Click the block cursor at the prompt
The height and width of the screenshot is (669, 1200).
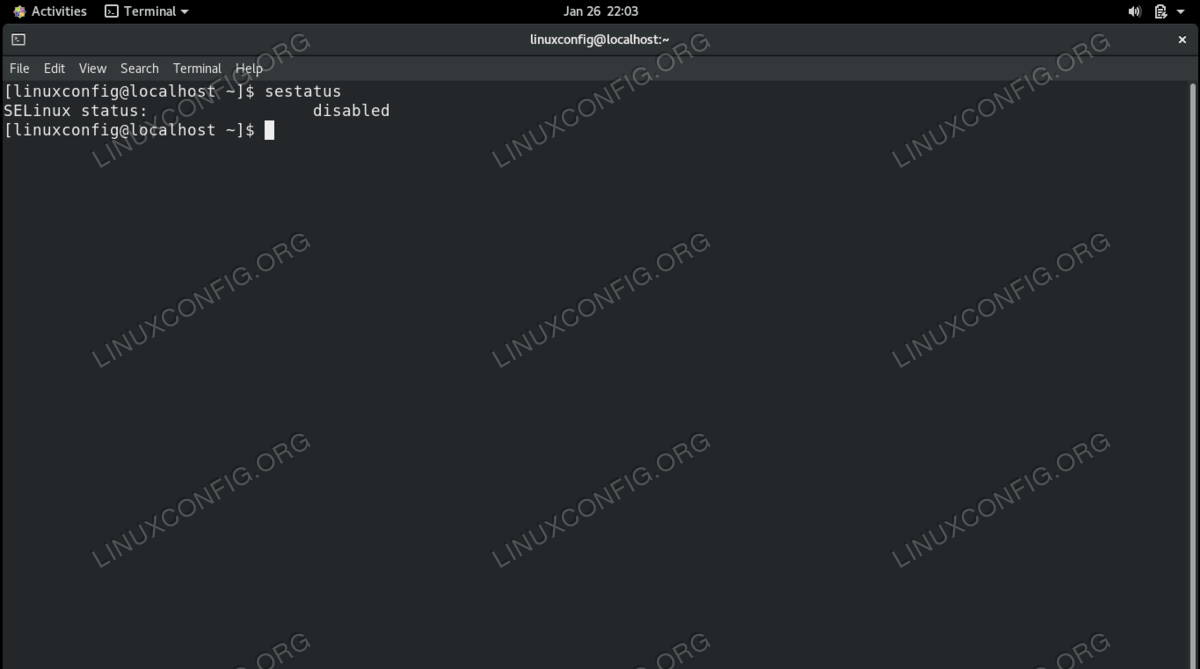(269, 130)
